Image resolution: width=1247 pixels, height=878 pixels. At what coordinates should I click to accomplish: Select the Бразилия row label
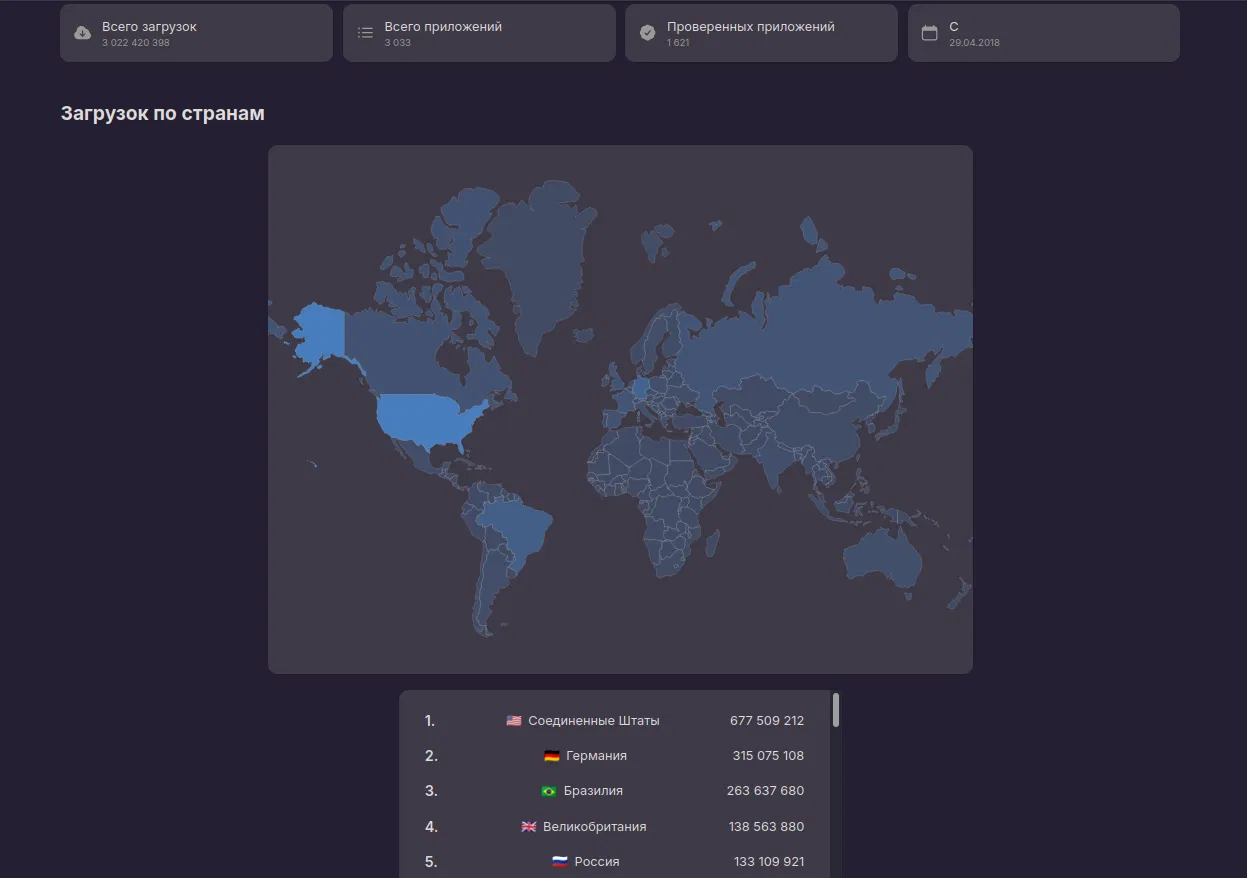pos(593,791)
